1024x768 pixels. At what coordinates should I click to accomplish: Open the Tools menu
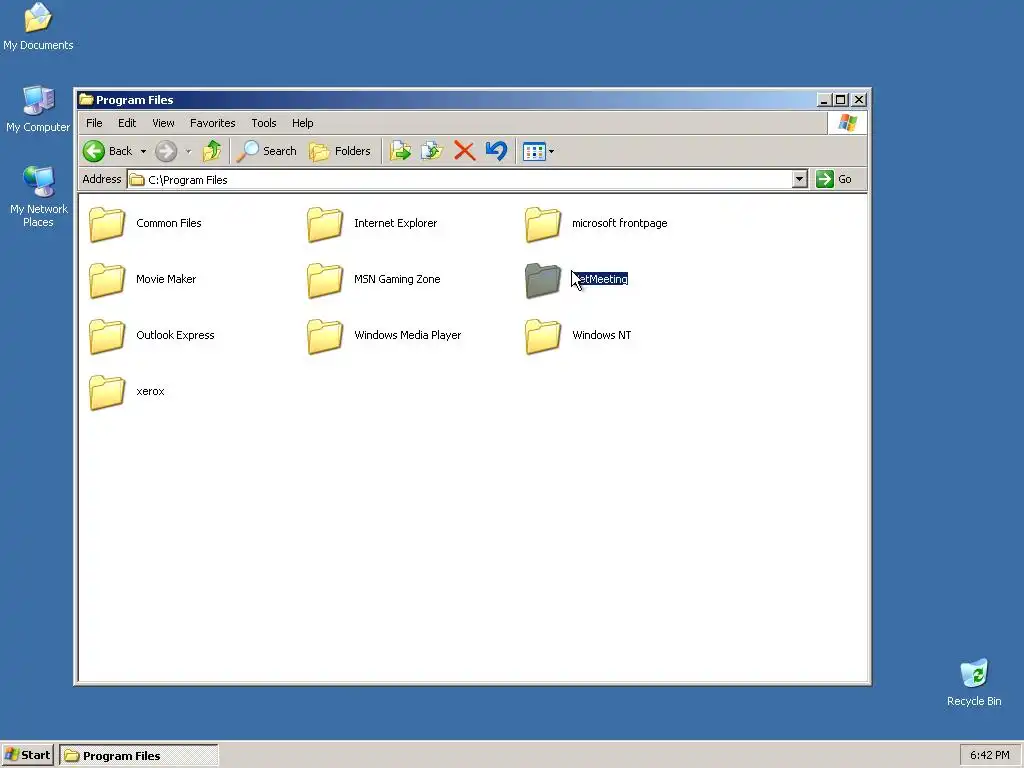264,123
